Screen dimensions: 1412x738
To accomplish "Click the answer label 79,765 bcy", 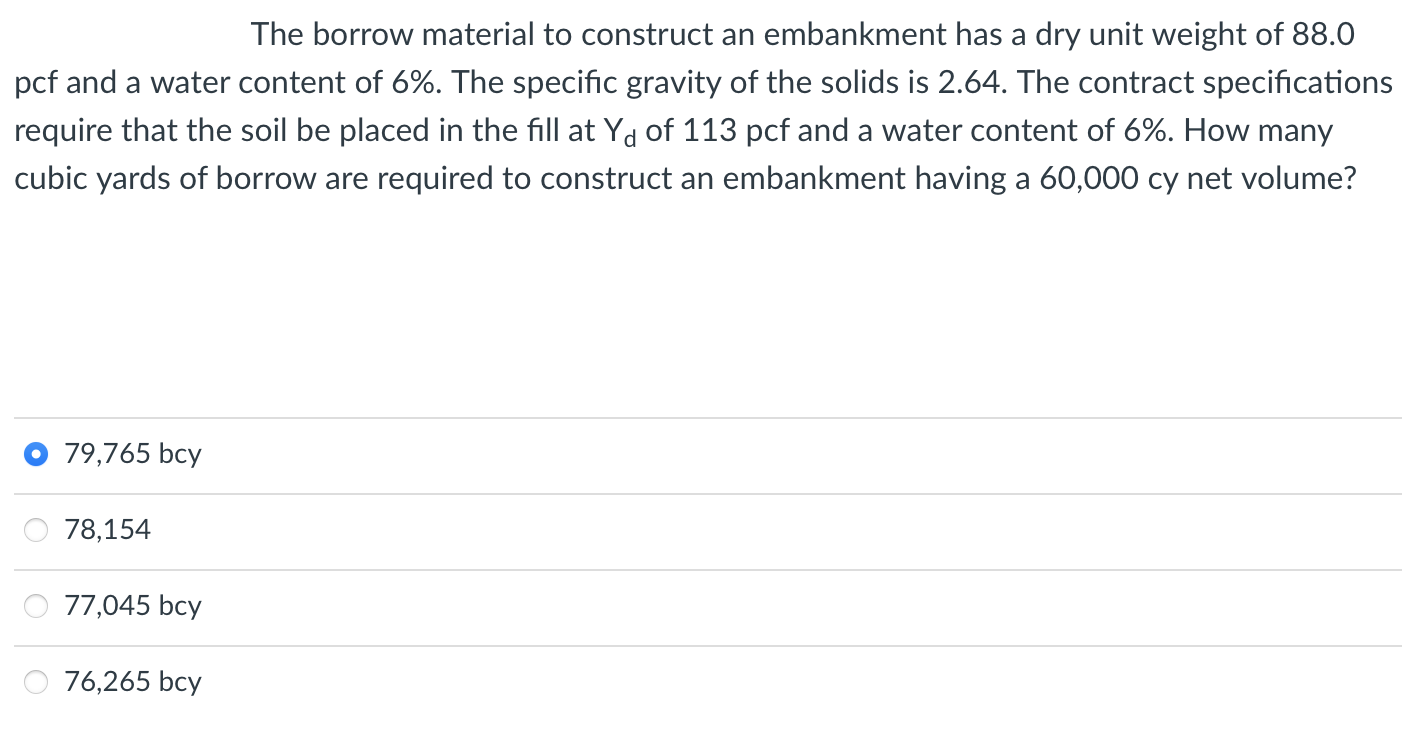I will 132,454.
